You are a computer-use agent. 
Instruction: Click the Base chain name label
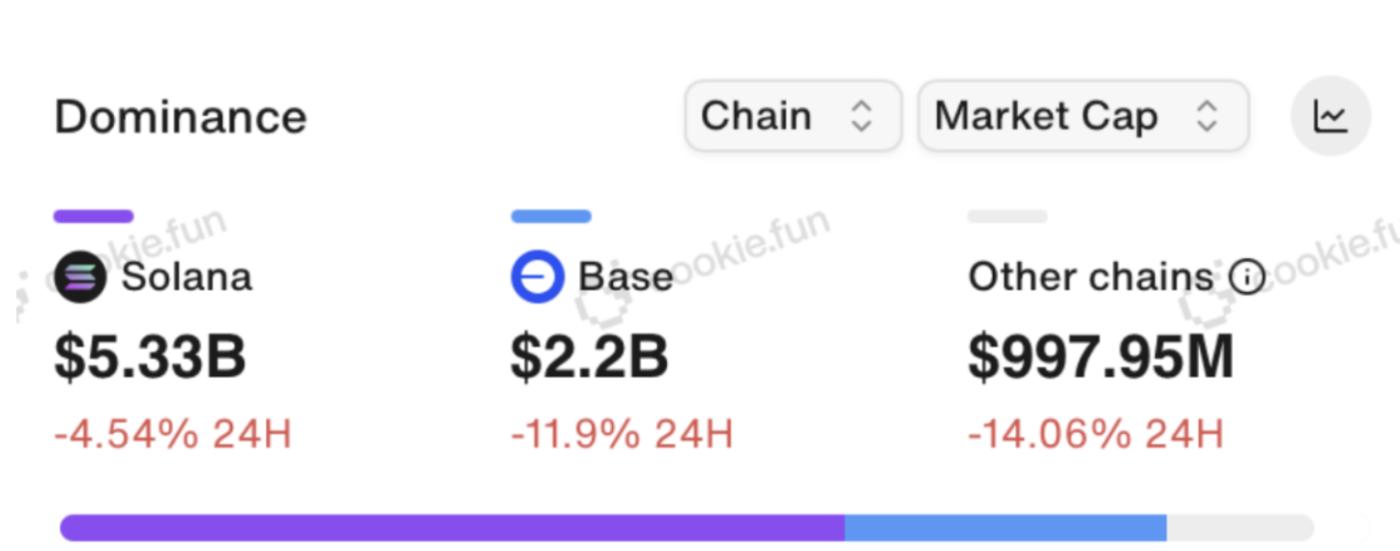point(625,277)
